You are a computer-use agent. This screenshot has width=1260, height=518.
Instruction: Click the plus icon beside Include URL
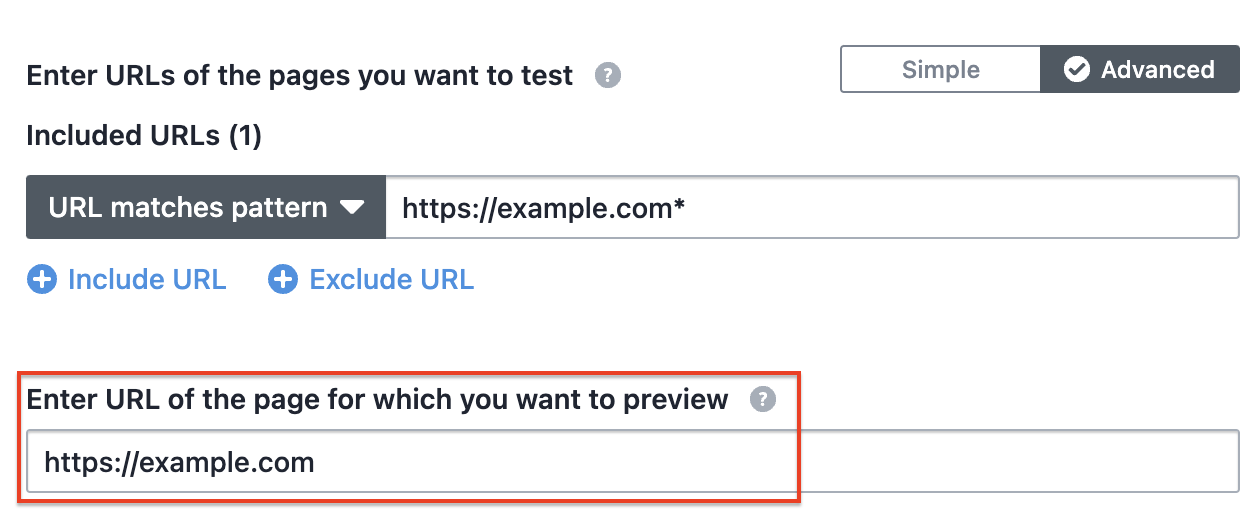(41, 280)
